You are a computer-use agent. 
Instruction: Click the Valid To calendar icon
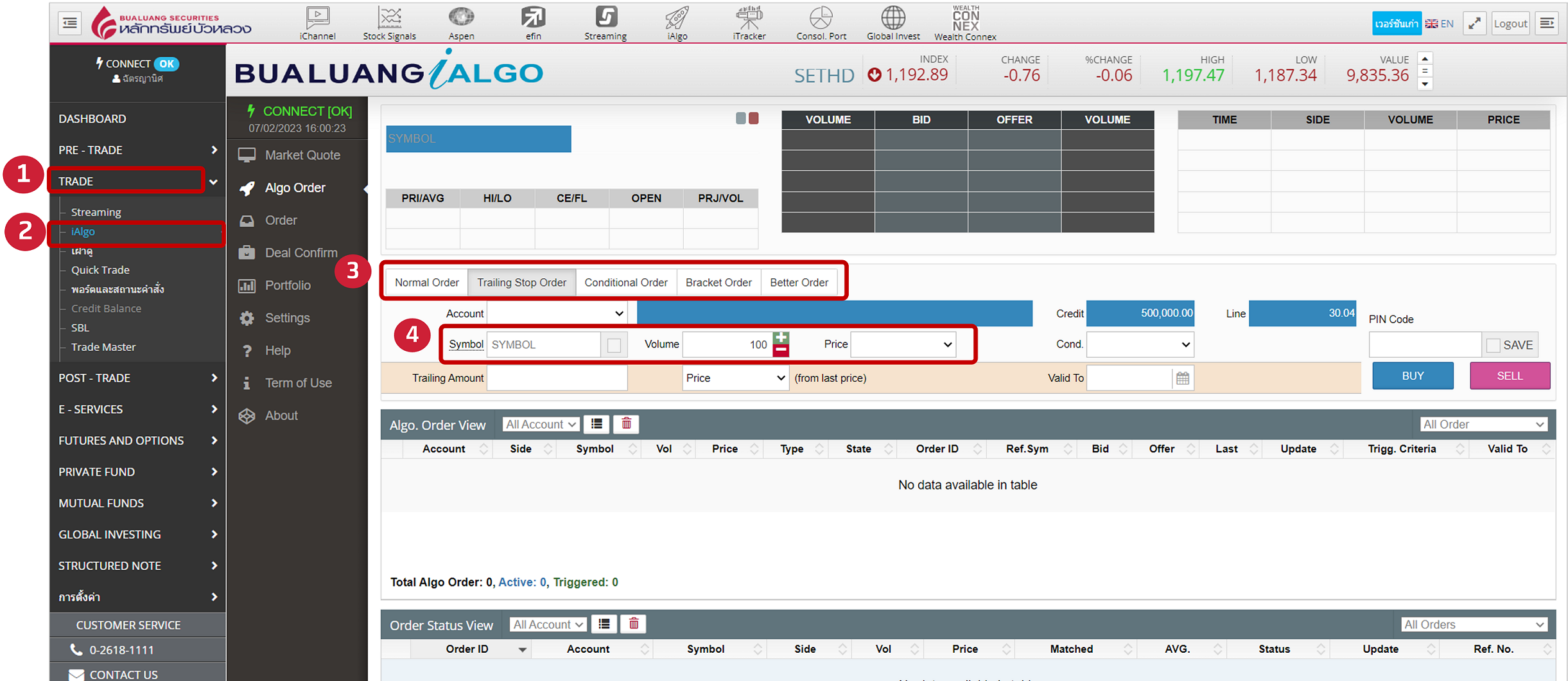coord(1183,378)
